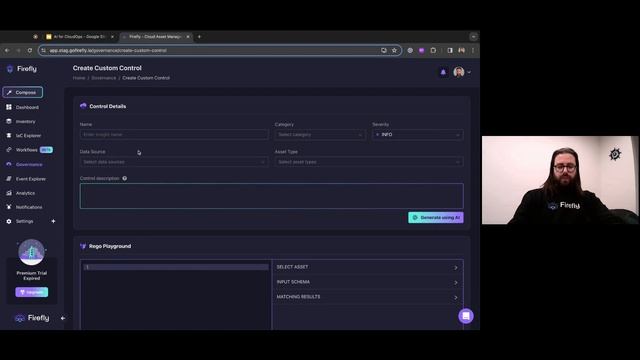
Task: Click the browser back arrow
Action: tap(7, 50)
